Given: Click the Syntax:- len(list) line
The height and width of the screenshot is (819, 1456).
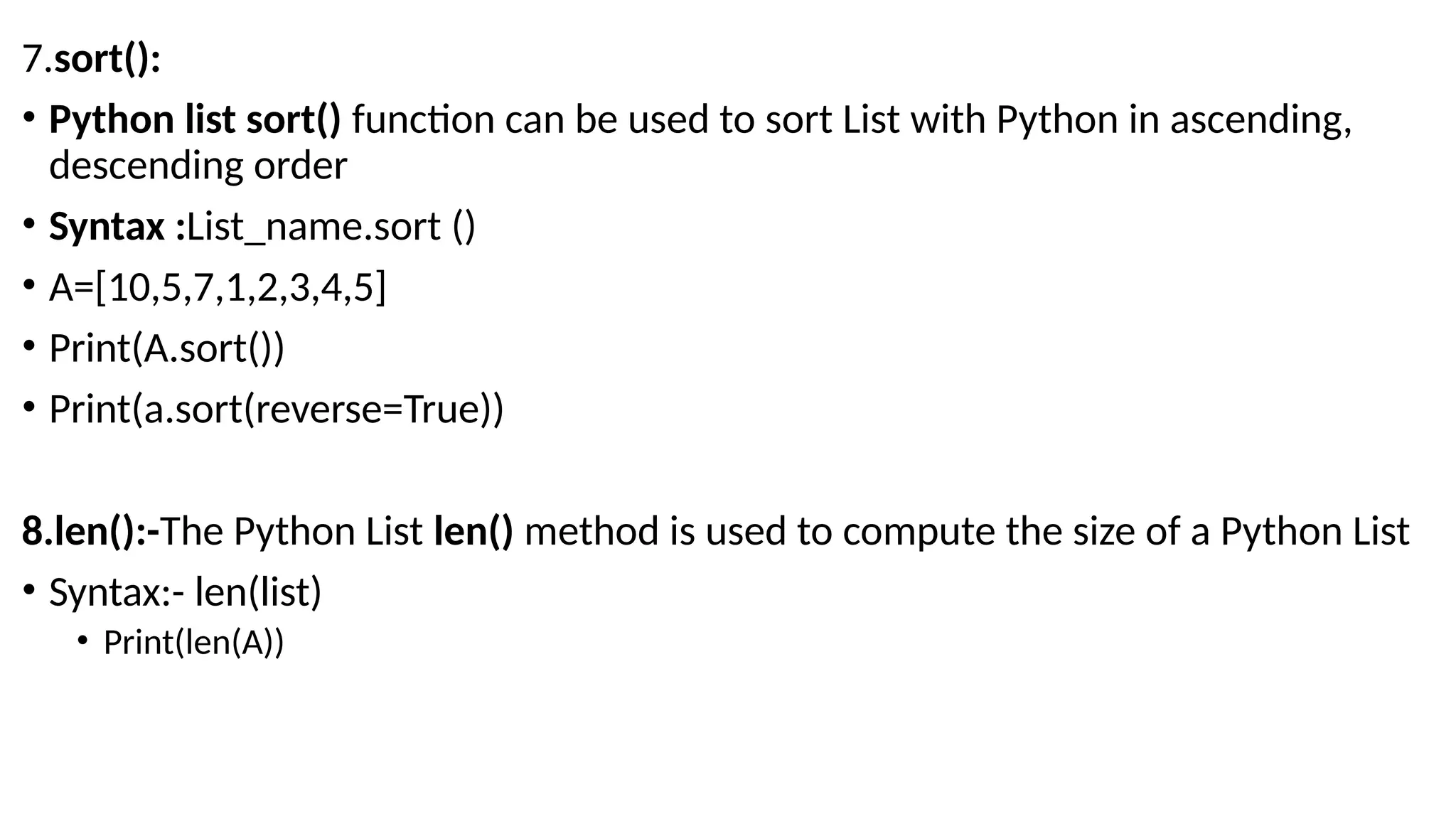Looking at the screenshot, I should click(185, 592).
